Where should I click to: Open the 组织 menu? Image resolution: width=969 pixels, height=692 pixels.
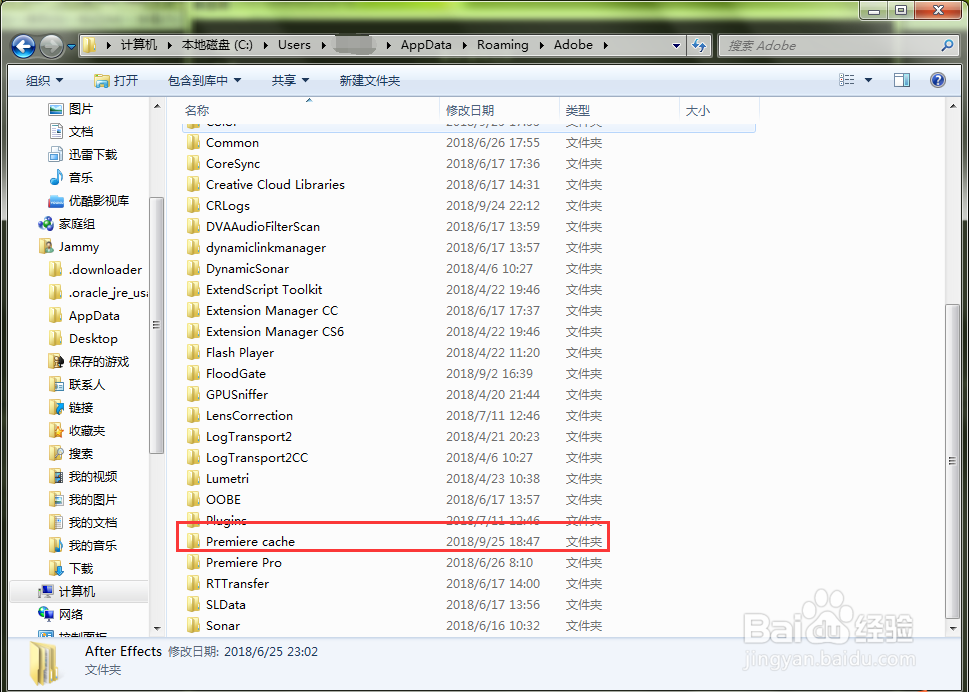44,80
